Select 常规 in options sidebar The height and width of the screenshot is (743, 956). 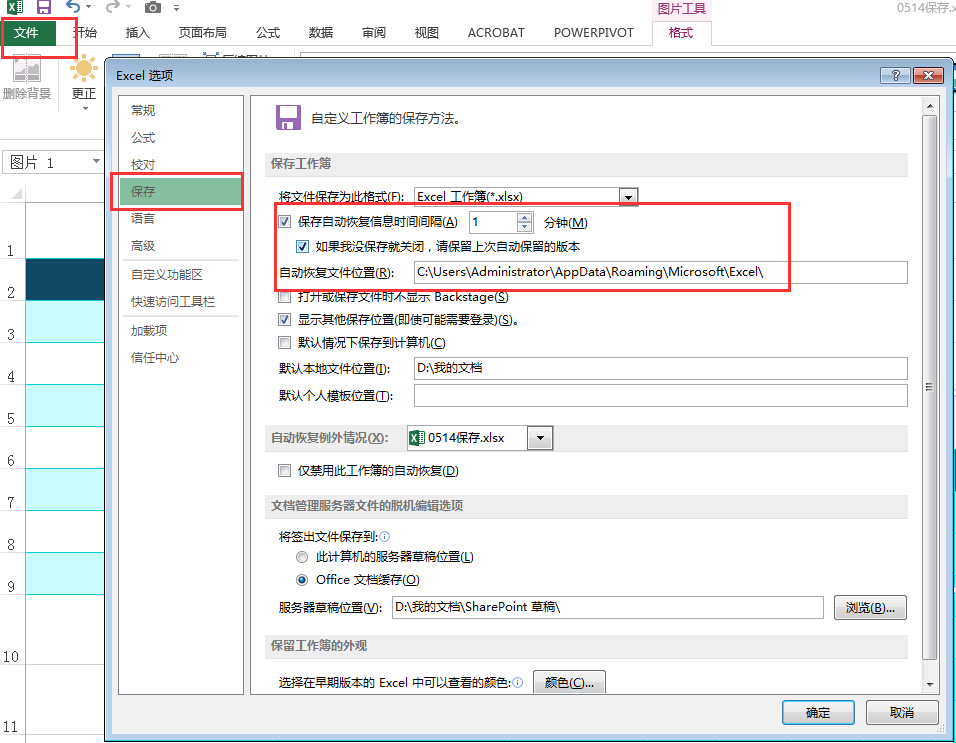pyautogui.click(x=180, y=110)
